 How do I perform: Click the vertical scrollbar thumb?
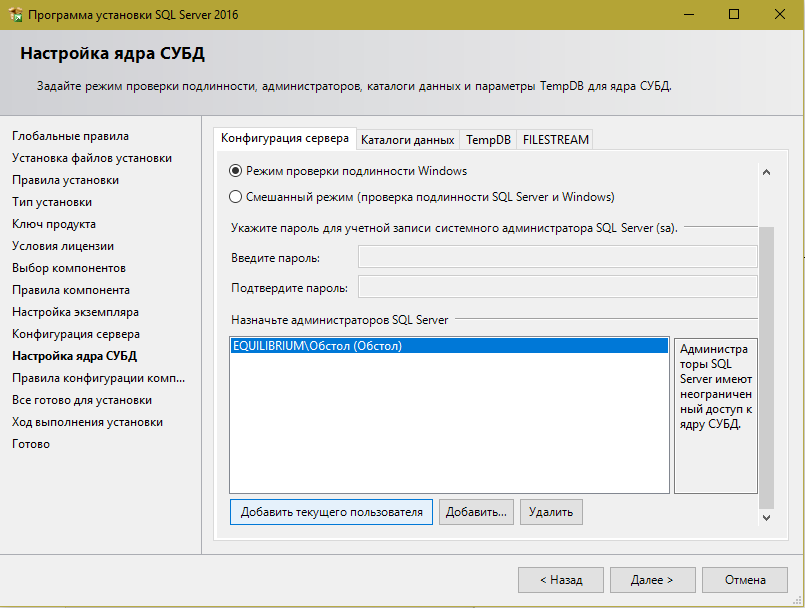pos(766,368)
